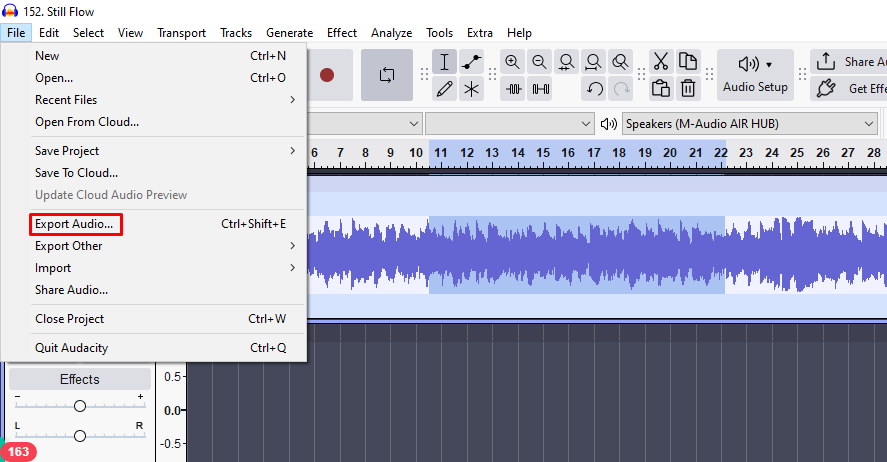The width and height of the screenshot is (887, 462).
Task: Click the Delete (trash) icon
Action: pyautogui.click(x=688, y=89)
